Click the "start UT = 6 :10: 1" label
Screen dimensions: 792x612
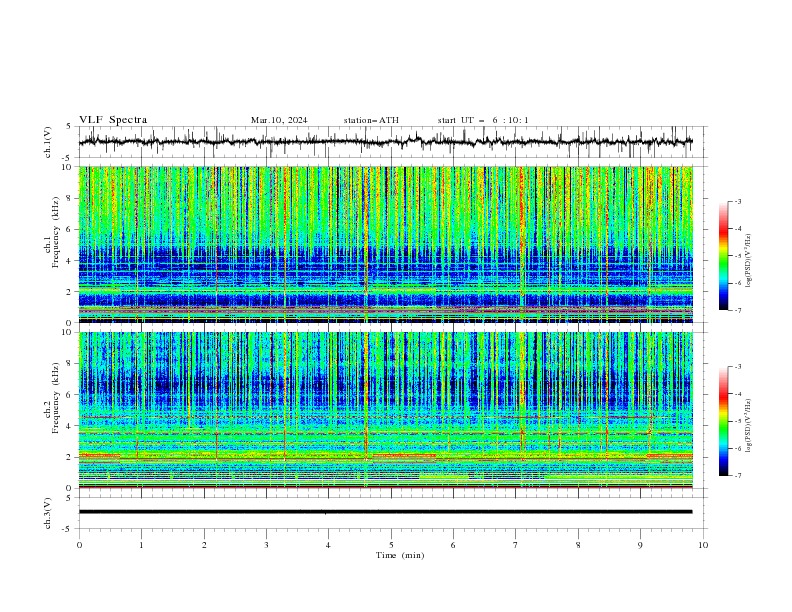click(x=483, y=120)
